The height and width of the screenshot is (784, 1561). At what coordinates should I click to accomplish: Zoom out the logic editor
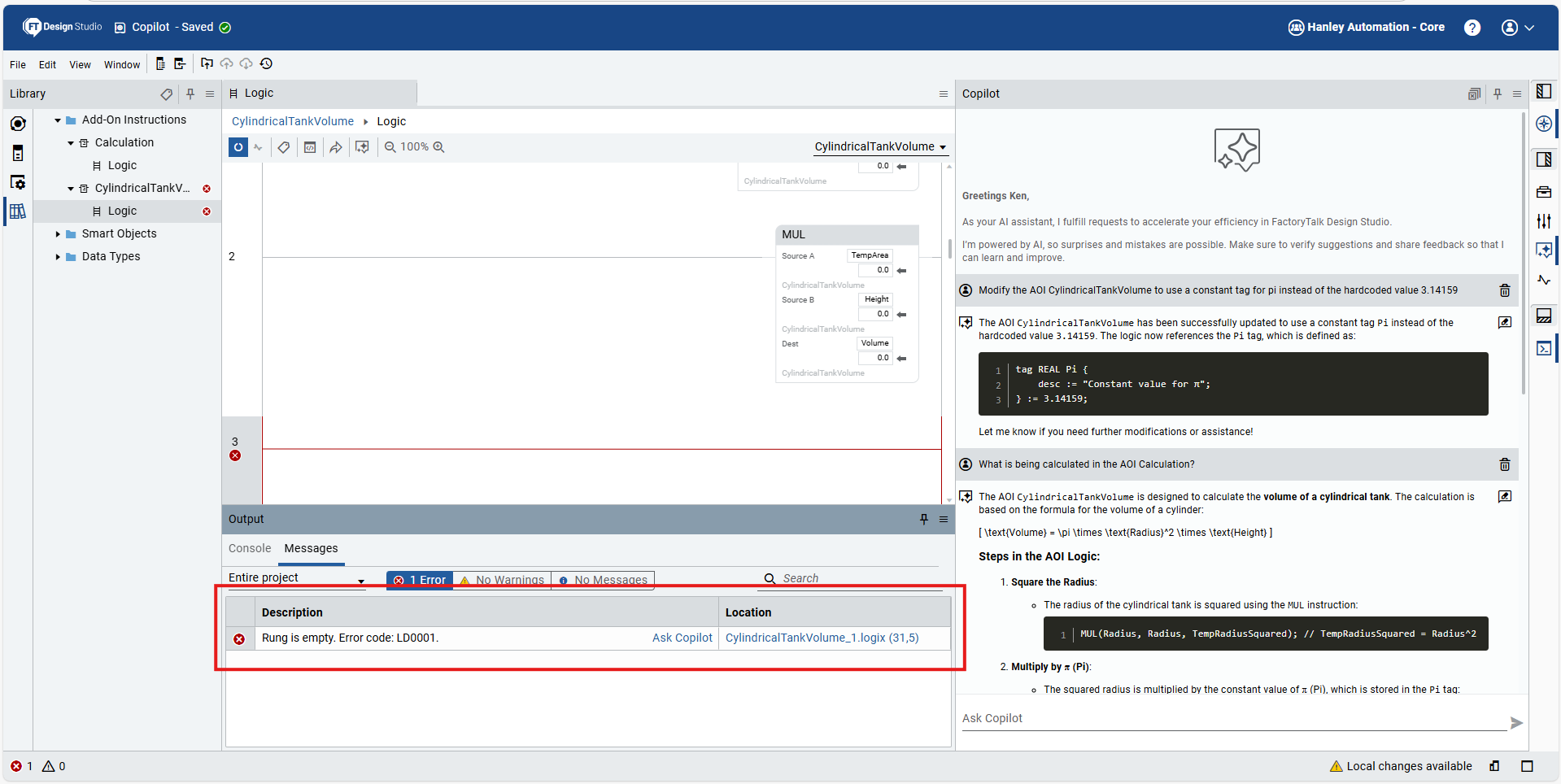click(390, 147)
